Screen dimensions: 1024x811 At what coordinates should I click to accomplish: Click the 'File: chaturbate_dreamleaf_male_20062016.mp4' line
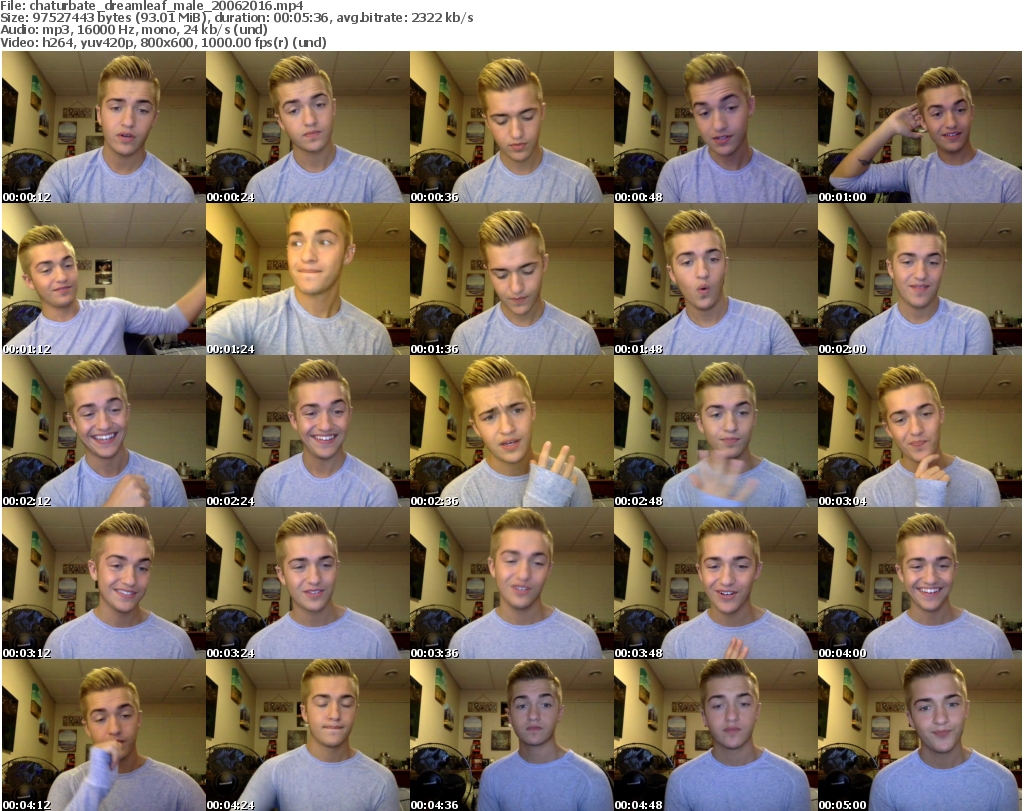[152, 6]
